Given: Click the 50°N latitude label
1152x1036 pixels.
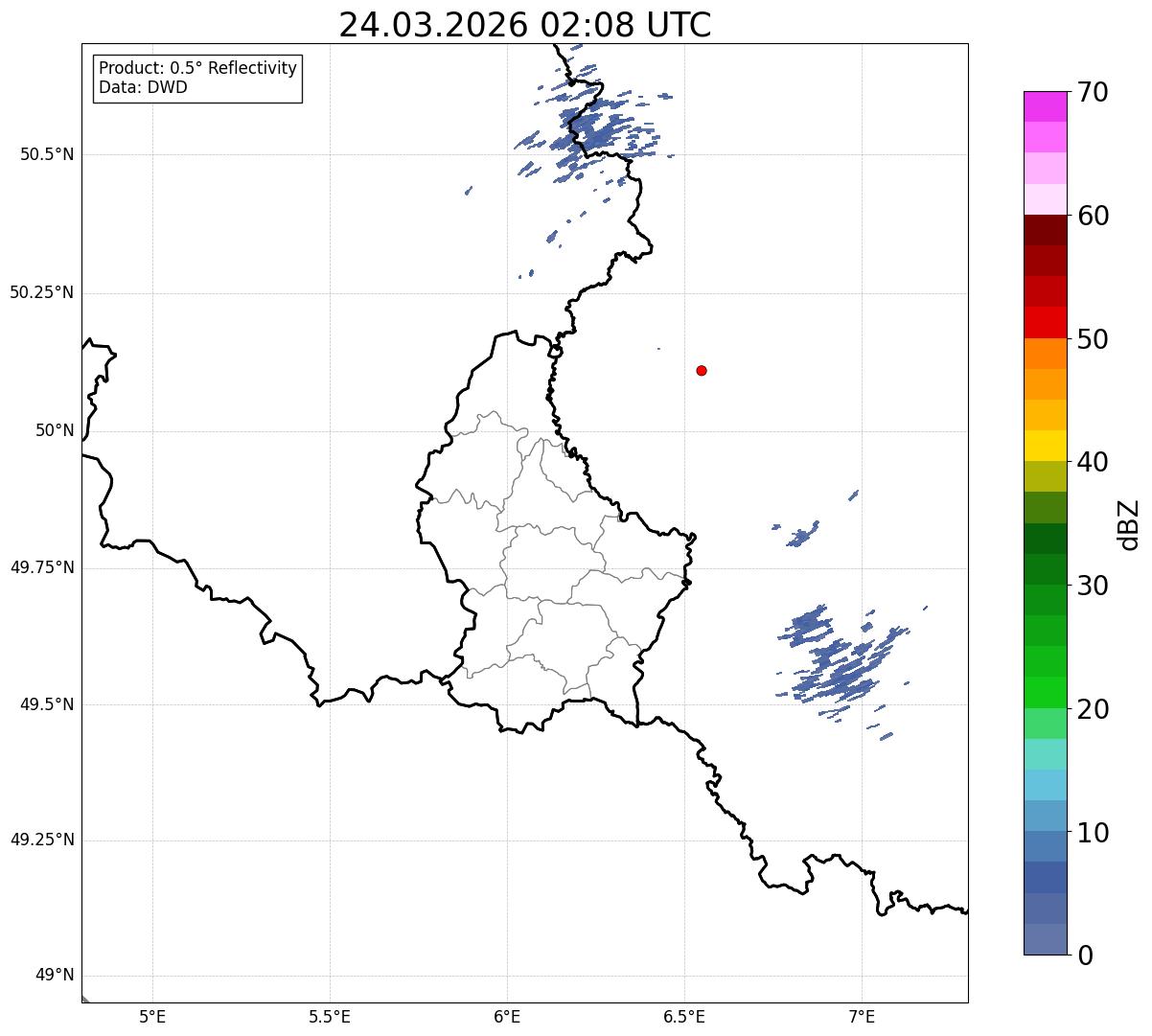Looking at the screenshot, I should pos(55,430).
